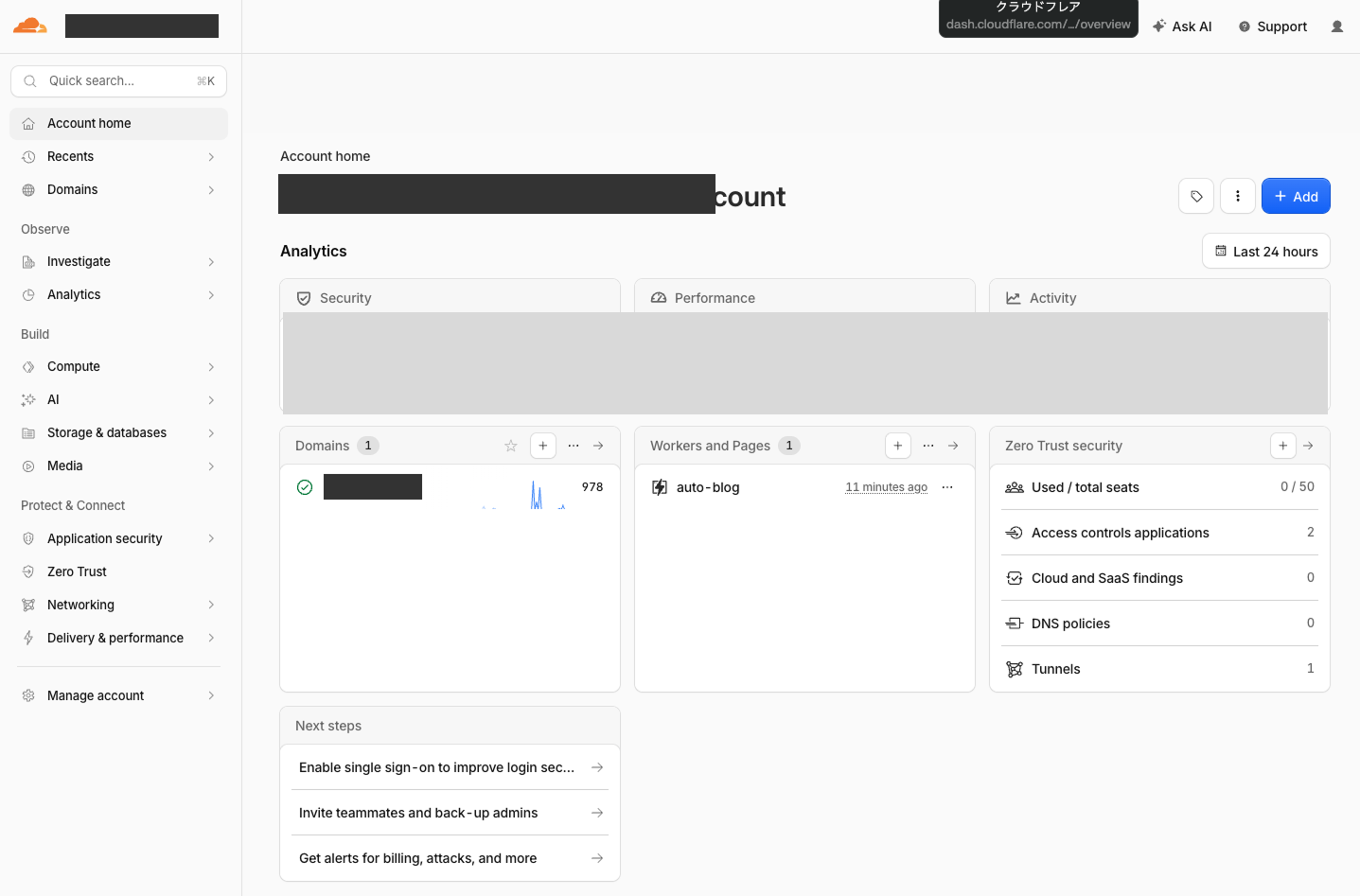Click Get alerts for billing, attacks, and more
This screenshot has height=896, width=1360.
(x=450, y=858)
